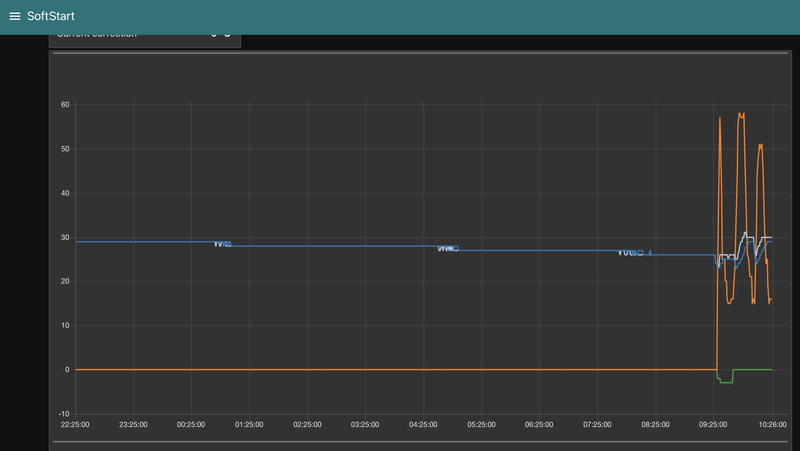Select the tallest orange peak near 58
This screenshot has height=451, width=800.
coord(741,115)
